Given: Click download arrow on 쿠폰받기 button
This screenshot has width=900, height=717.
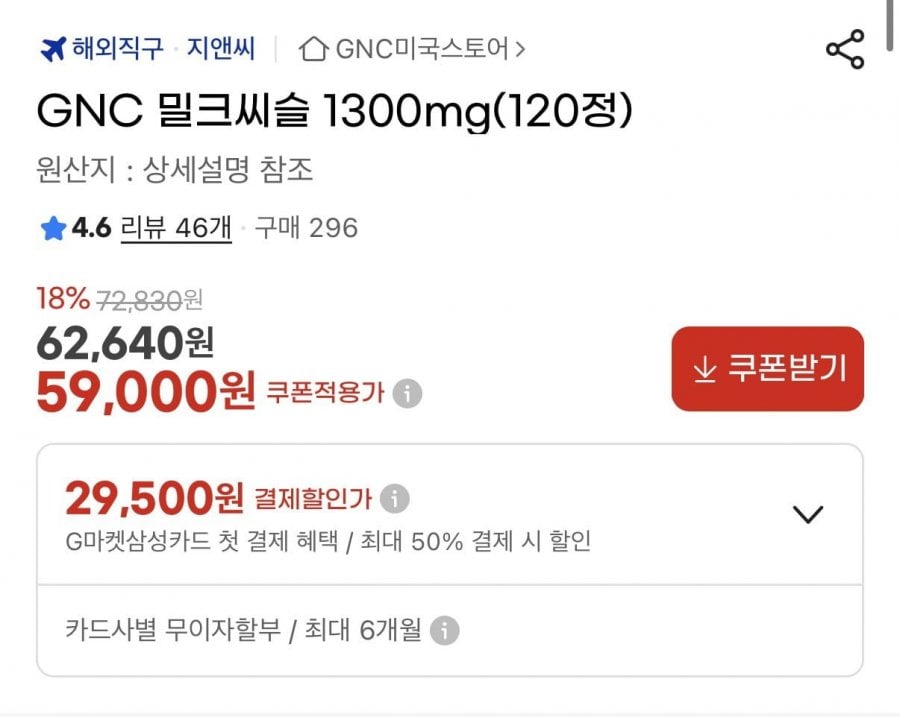Looking at the screenshot, I should 705,369.
